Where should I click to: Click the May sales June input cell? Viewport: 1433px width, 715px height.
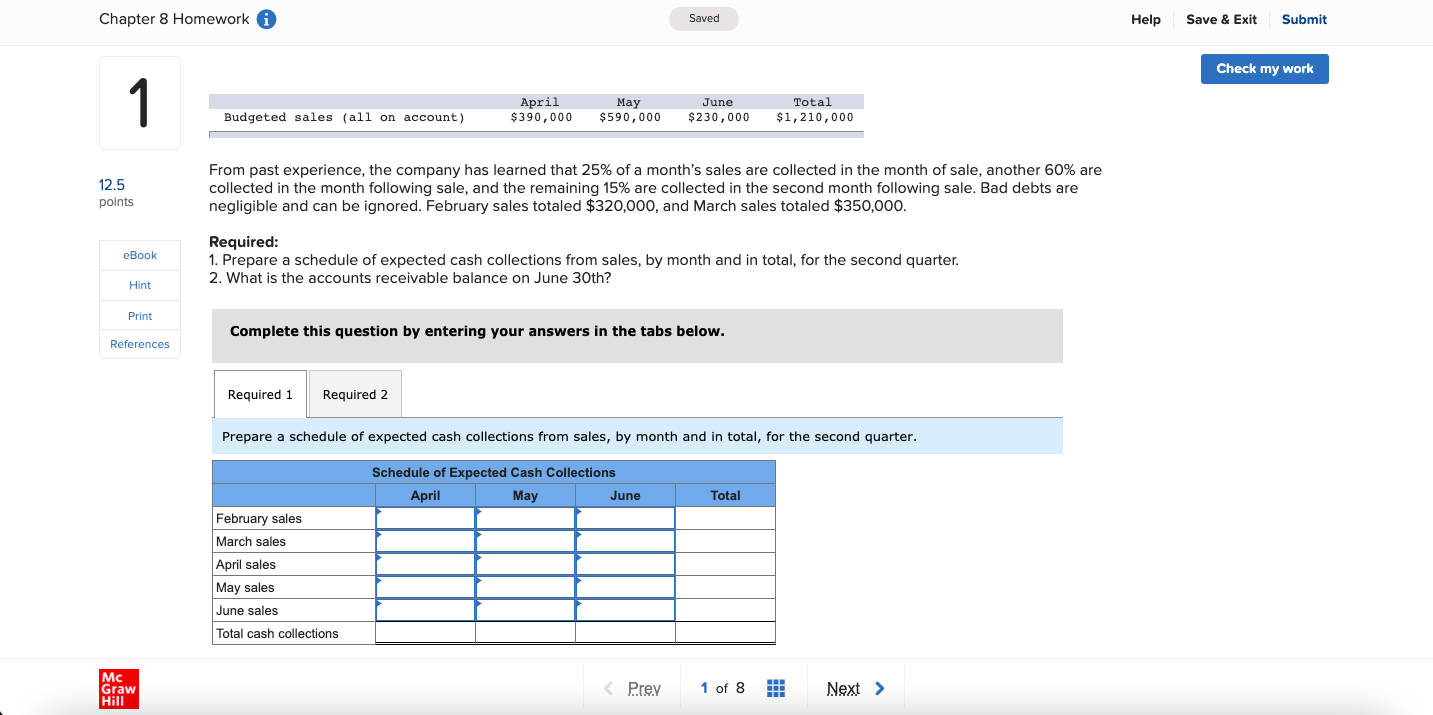pyautogui.click(x=625, y=587)
